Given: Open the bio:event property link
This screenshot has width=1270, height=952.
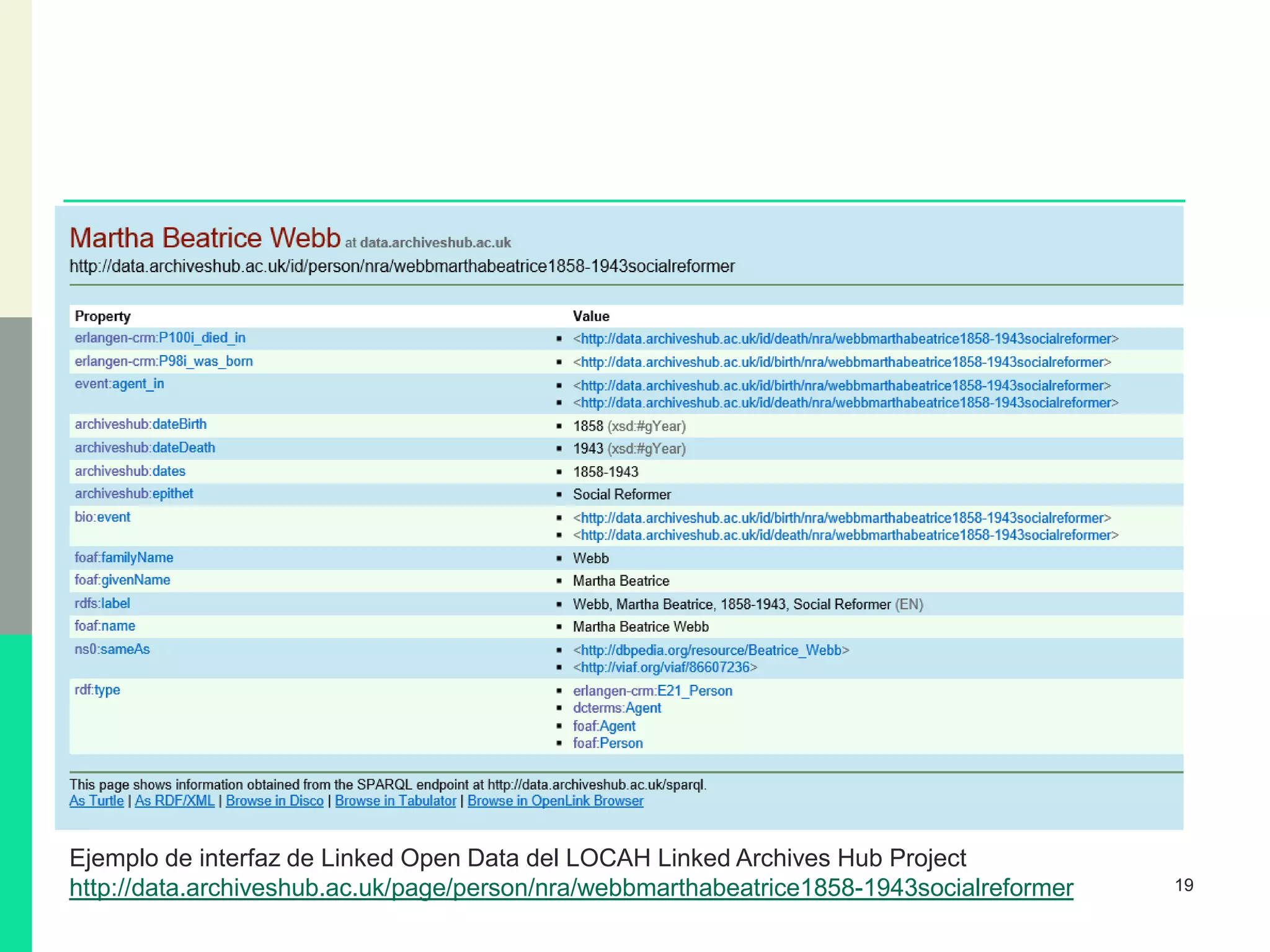Looking at the screenshot, I should pos(102,517).
